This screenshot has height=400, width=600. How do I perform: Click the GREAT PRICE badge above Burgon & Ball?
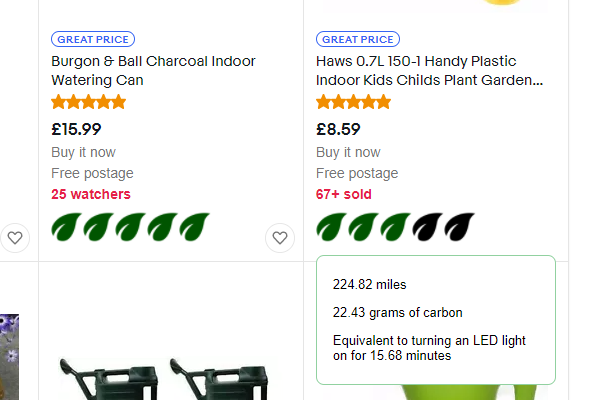click(x=91, y=40)
